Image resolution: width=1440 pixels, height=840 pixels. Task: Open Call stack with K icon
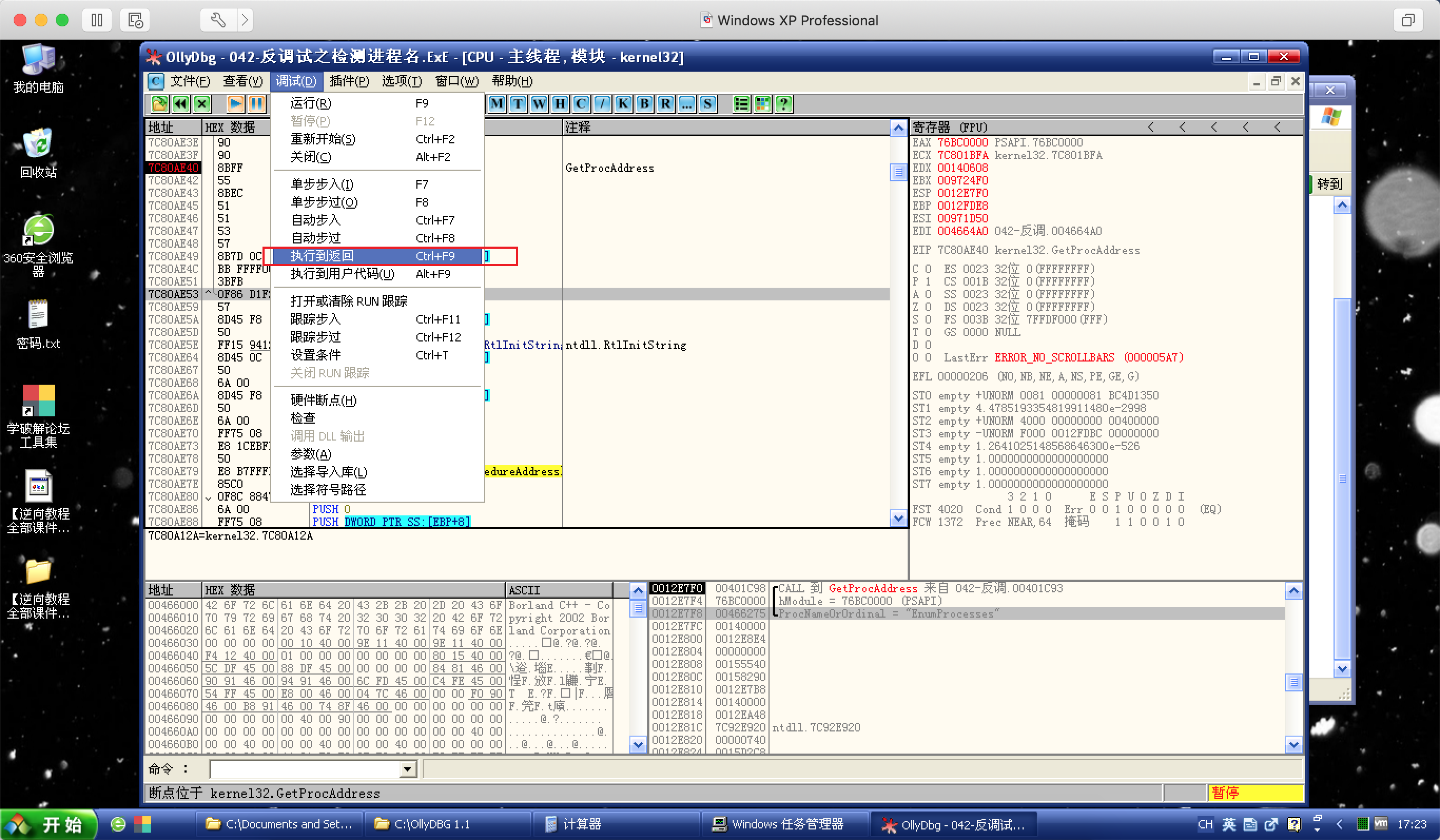(623, 103)
